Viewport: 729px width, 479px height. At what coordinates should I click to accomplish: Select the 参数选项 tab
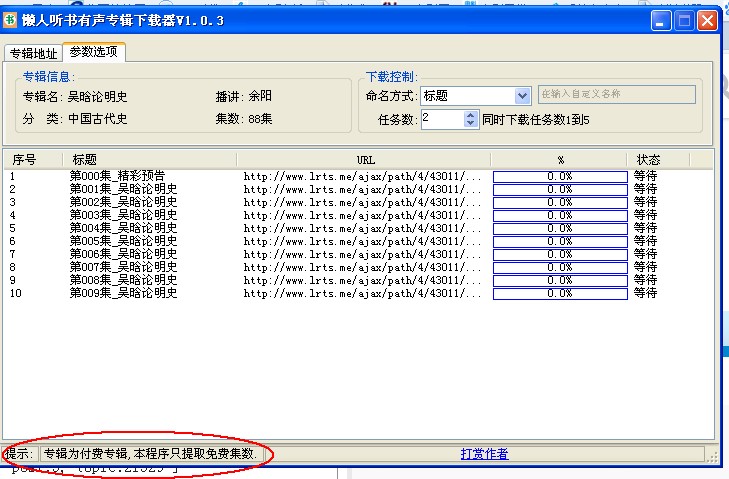(93, 52)
